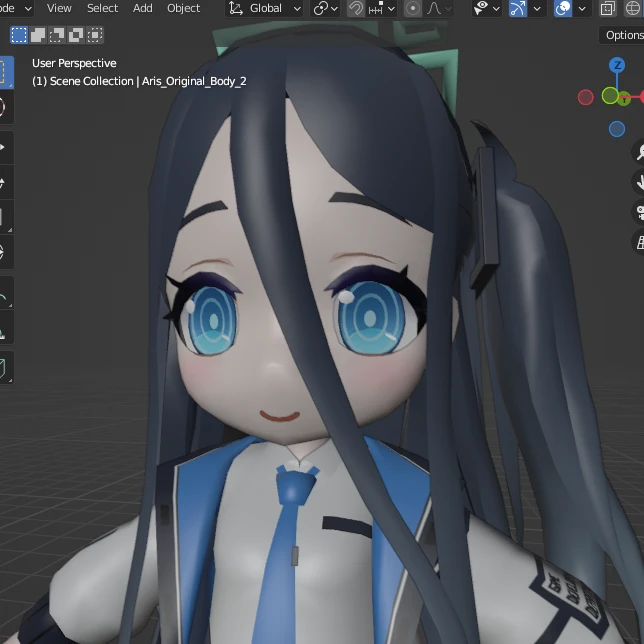Open the Global transform orientation dropdown

(264, 8)
